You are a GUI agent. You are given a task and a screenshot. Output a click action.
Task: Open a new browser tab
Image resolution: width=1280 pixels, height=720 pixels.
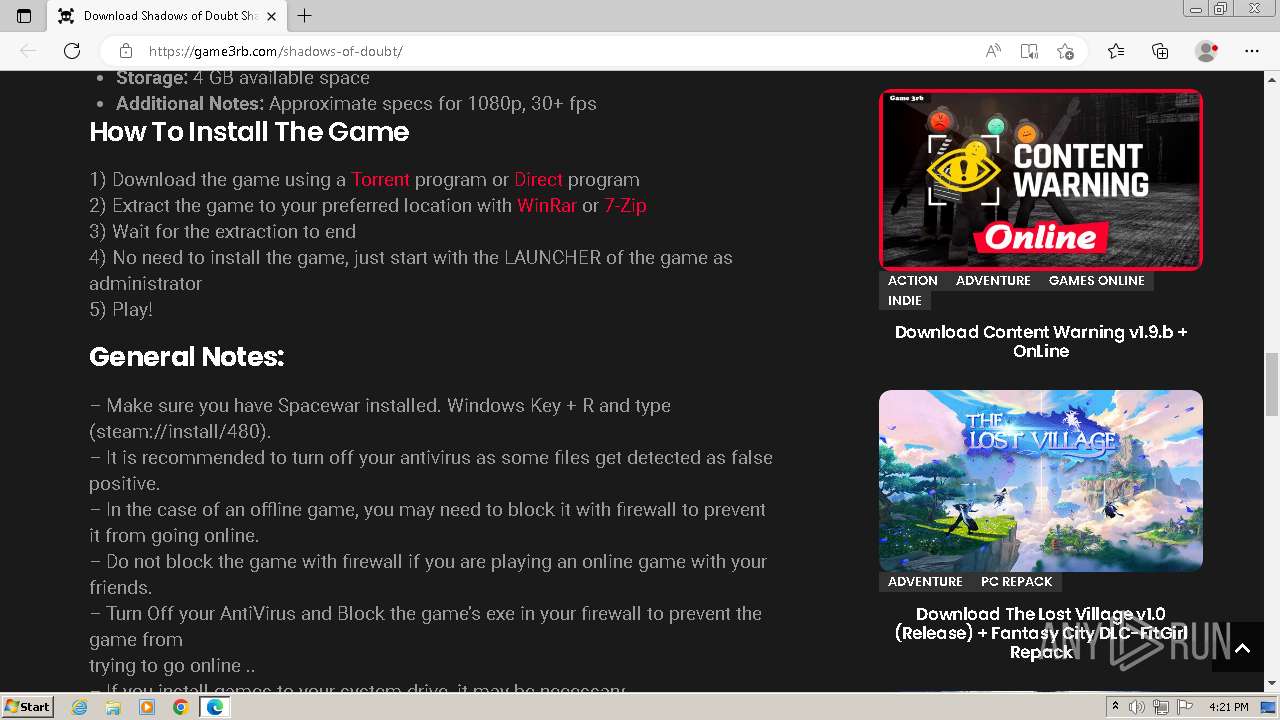tap(305, 15)
